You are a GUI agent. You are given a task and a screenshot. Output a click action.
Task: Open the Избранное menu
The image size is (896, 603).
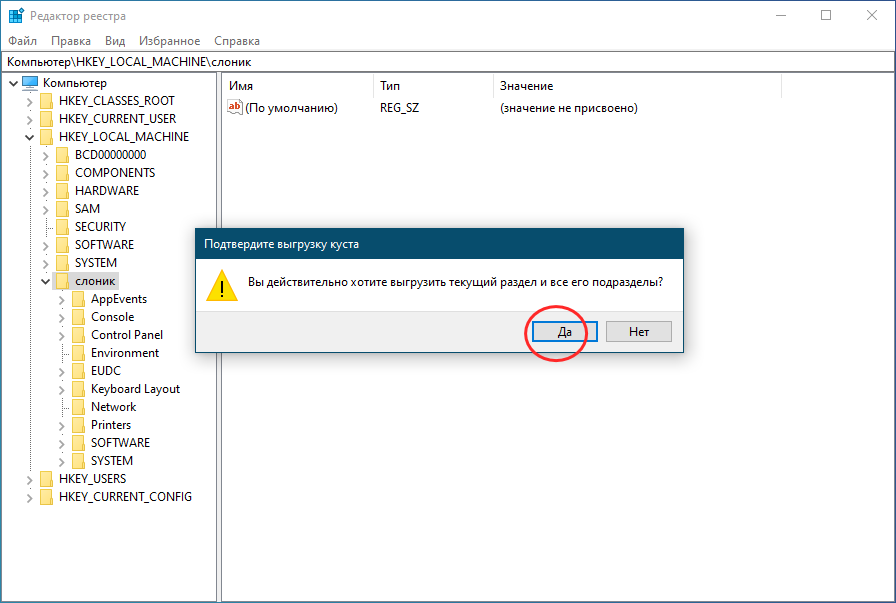(170, 41)
